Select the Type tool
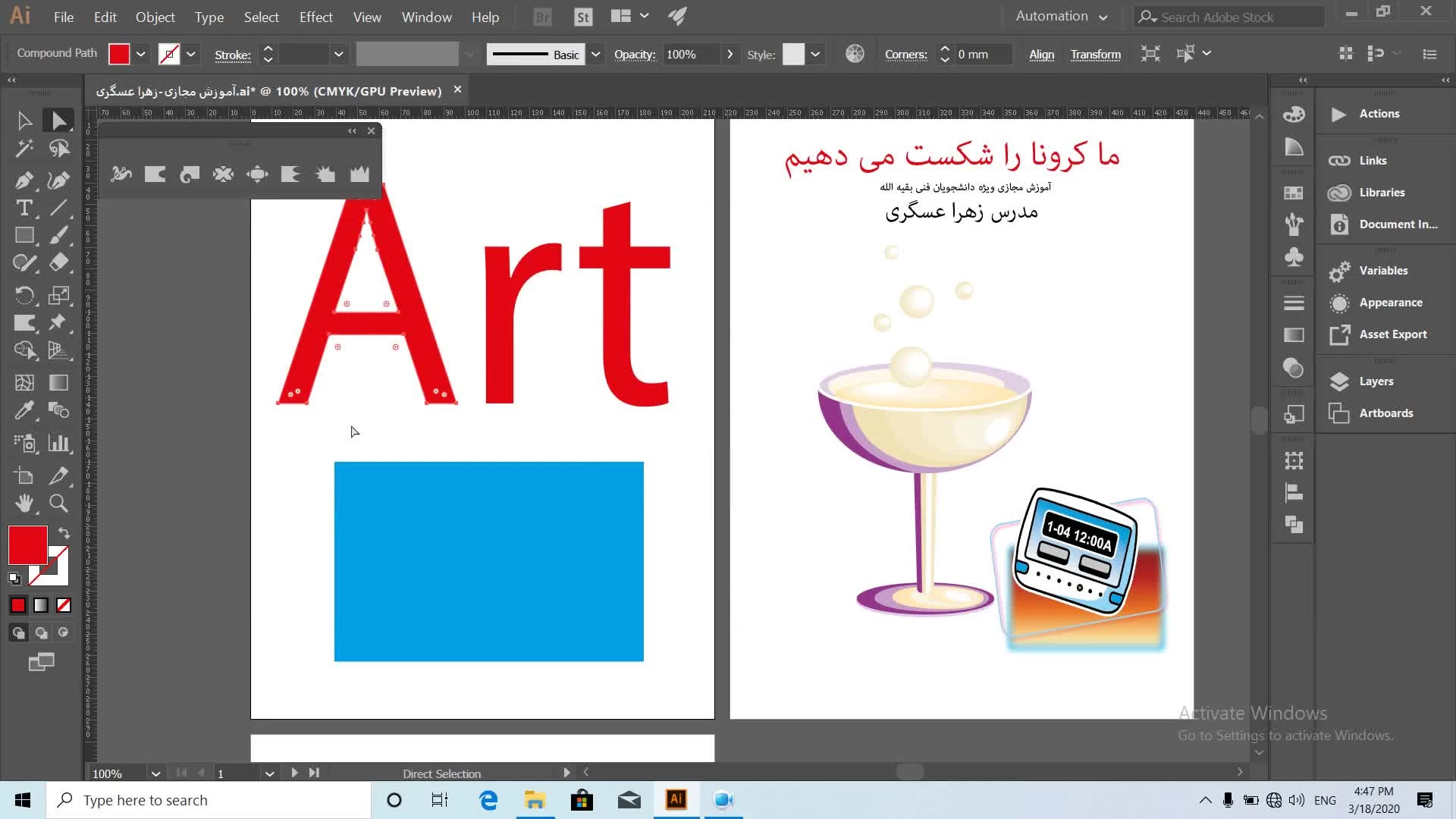 (24, 208)
